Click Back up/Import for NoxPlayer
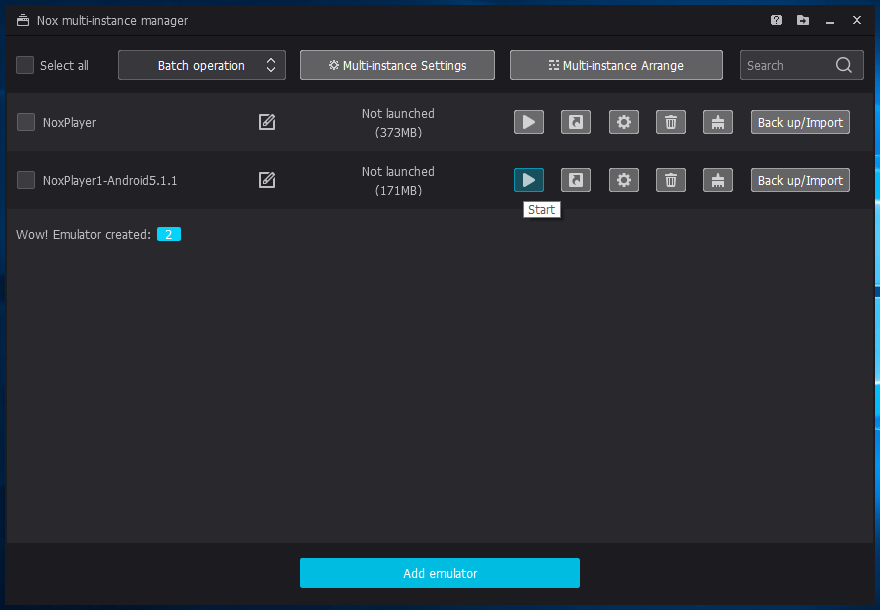 (800, 122)
